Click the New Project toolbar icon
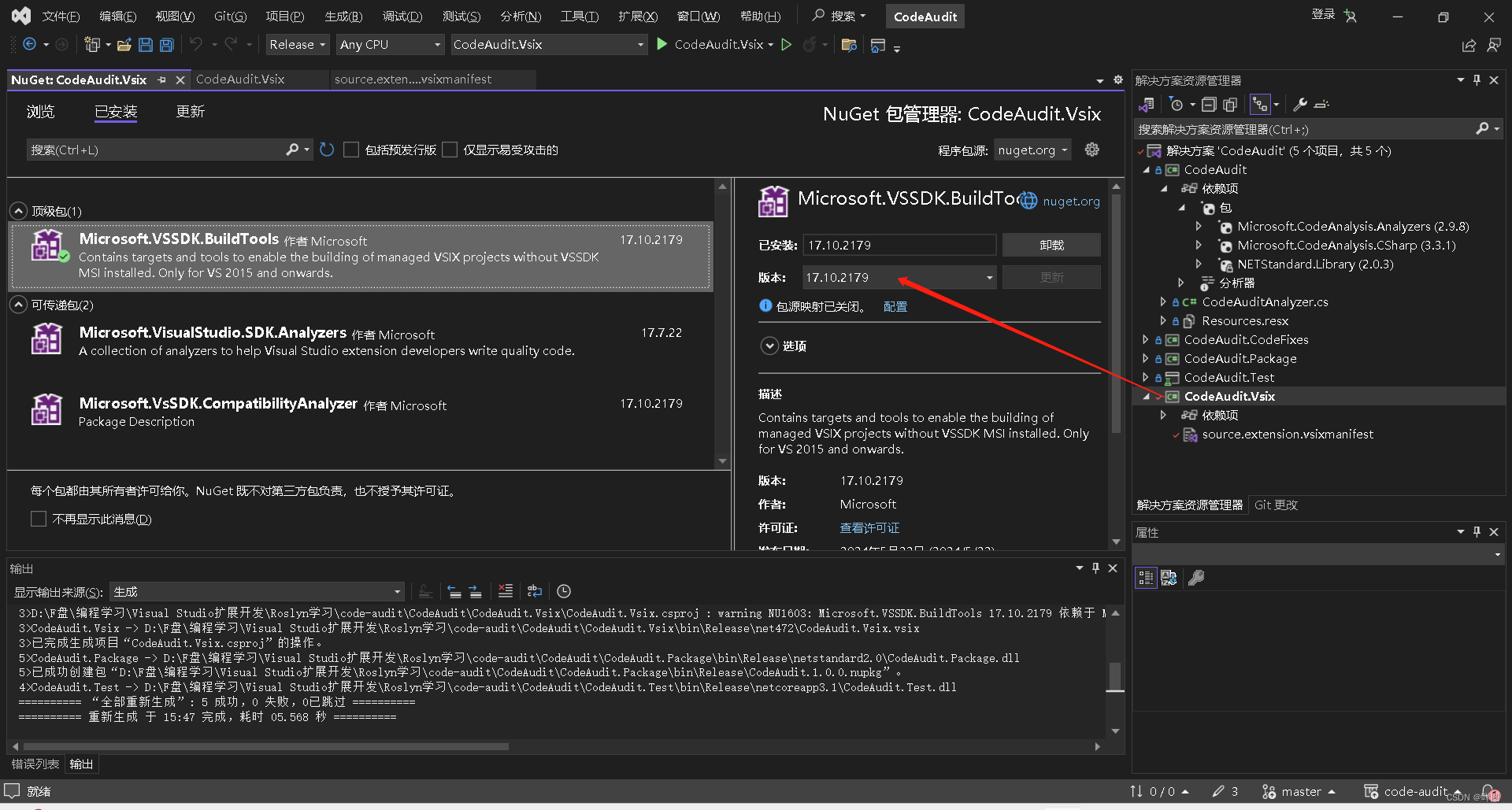 pos(92,45)
